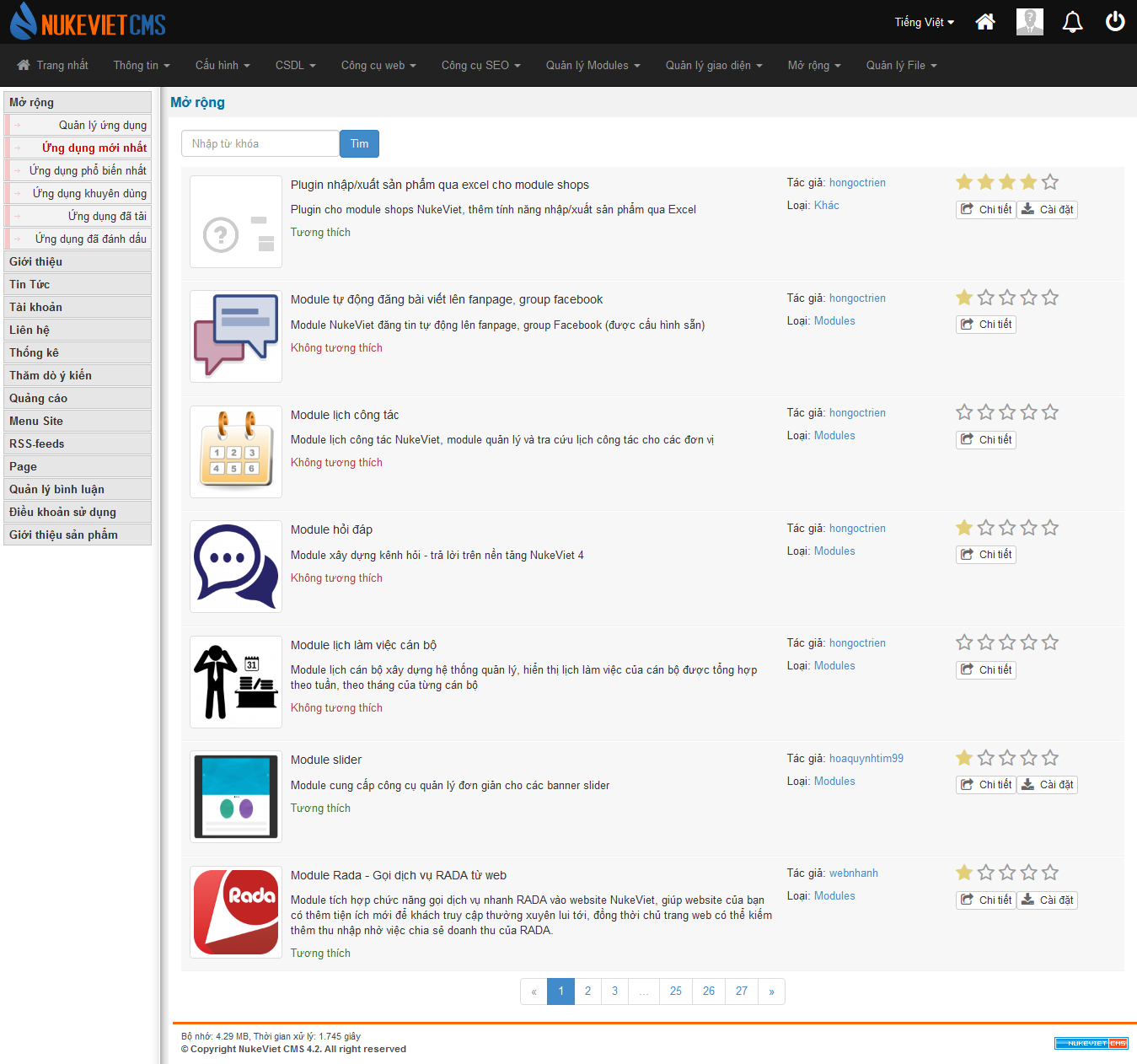
Task: Open Thống kê sidebar section
Action: [x=78, y=352]
